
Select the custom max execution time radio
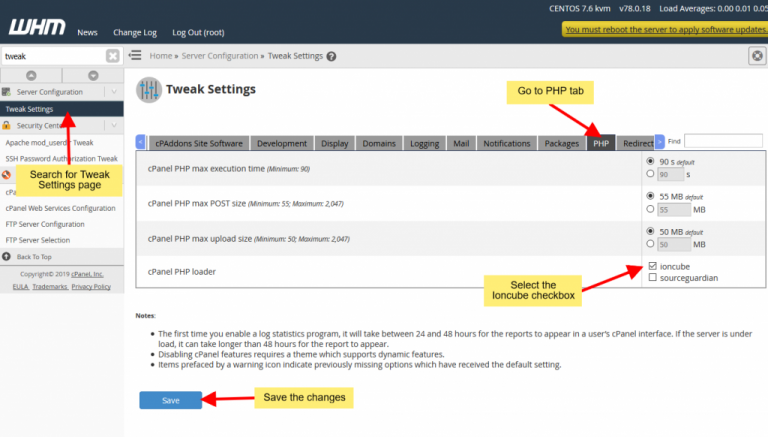click(x=652, y=174)
